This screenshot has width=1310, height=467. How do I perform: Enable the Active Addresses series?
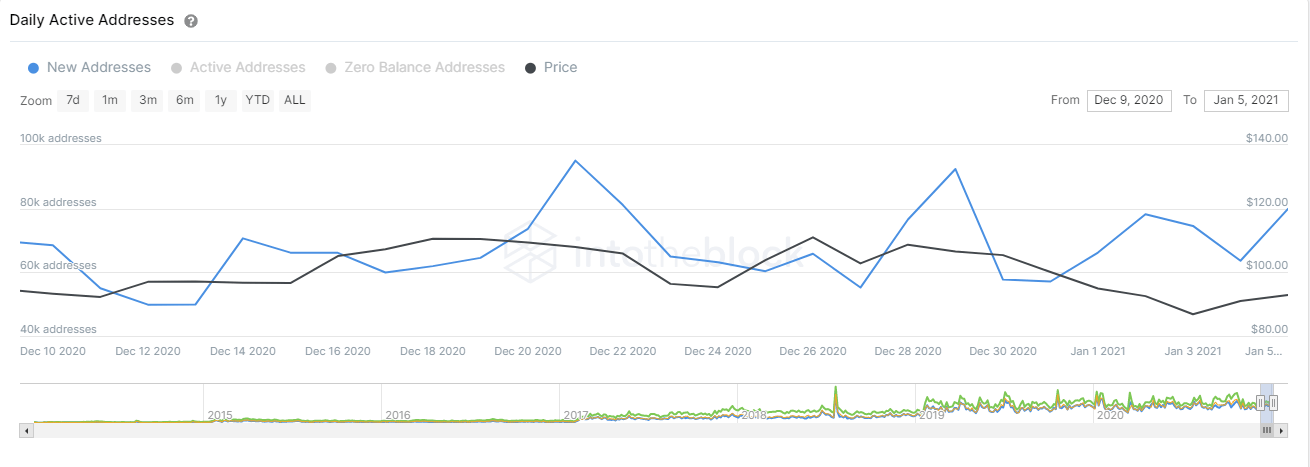pos(238,68)
